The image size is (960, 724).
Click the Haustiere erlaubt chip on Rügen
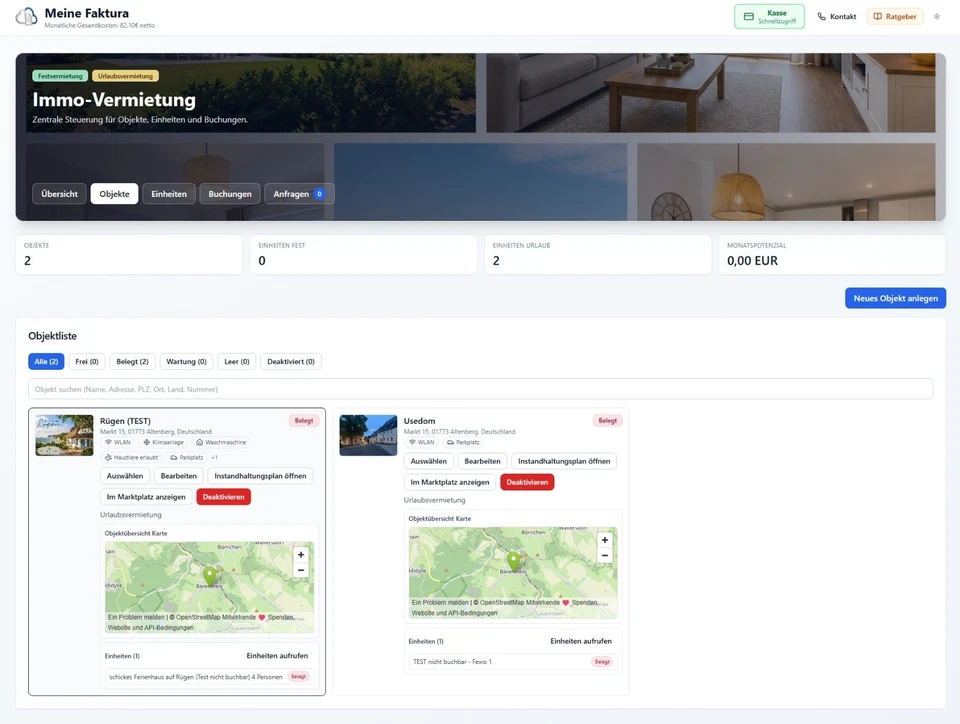tap(132, 457)
